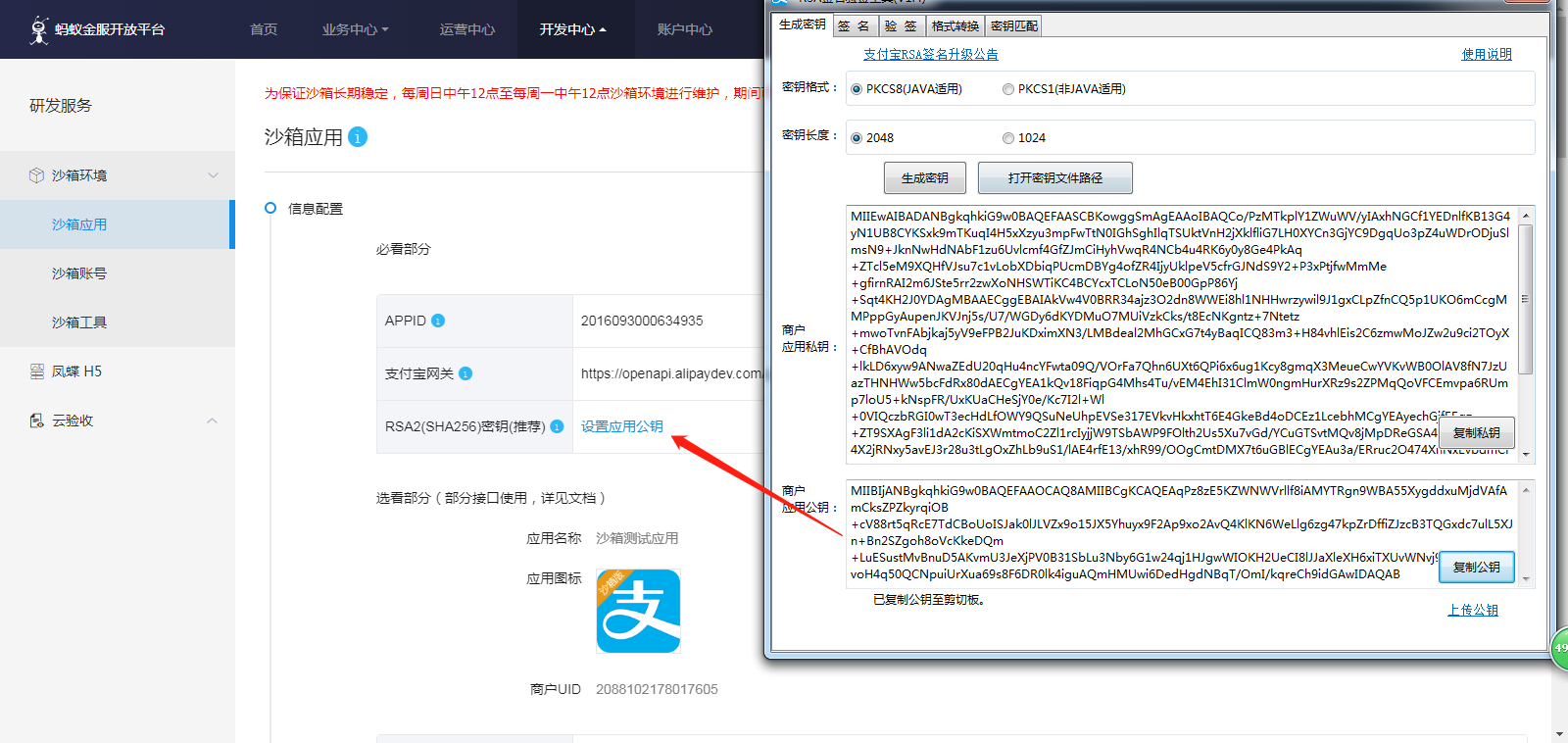Click the info icon beside APPID
The width and height of the screenshot is (1568, 743).
(x=438, y=321)
